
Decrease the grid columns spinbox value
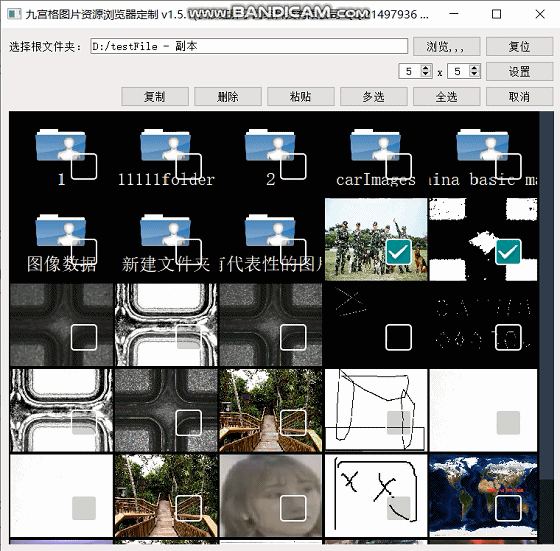[474, 74]
